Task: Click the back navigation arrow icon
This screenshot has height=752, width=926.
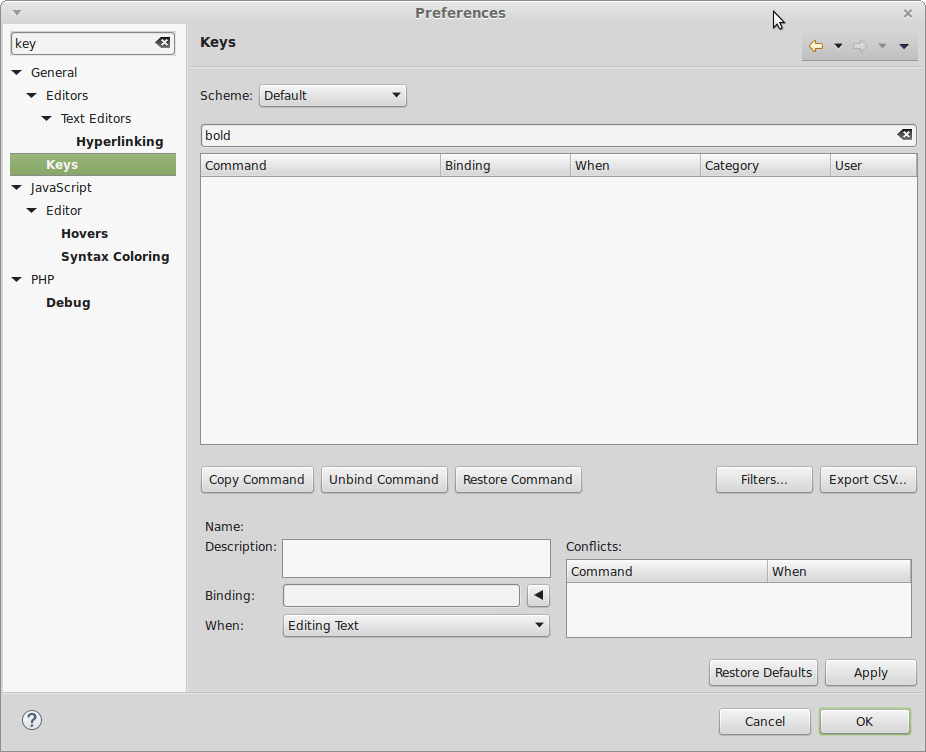Action: point(816,46)
